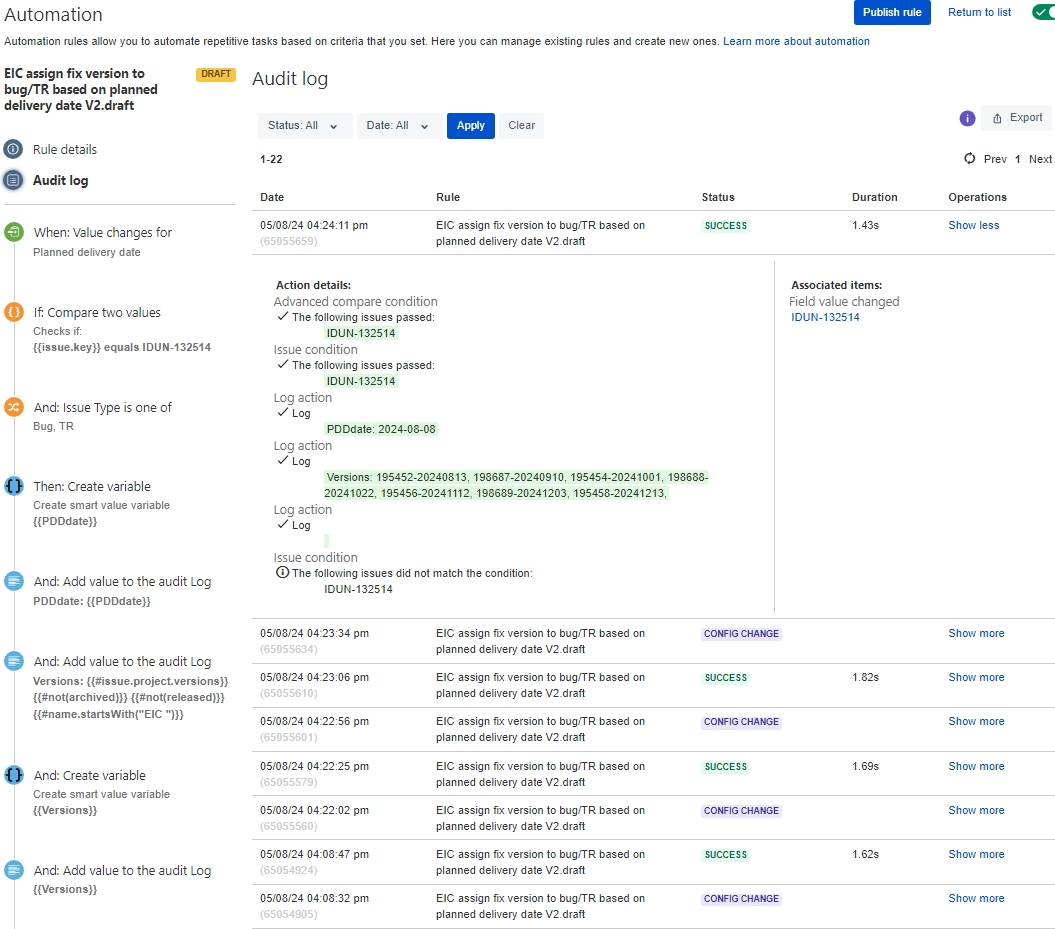Expand Show more for 04:08:47 pm entry
This screenshot has width=1055, height=929.
pyautogui.click(x=976, y=854)
